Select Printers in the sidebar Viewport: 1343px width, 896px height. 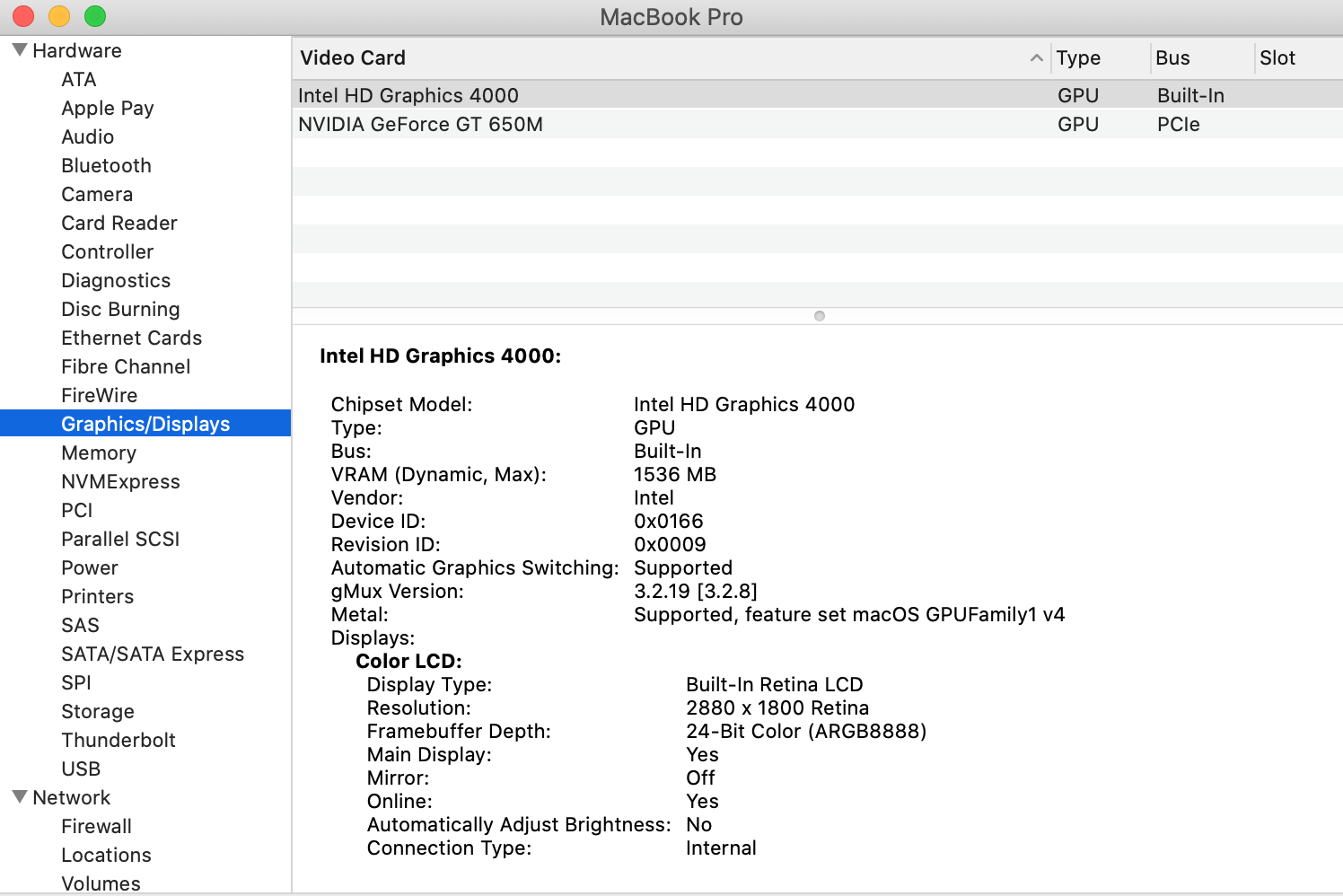click(x=97, y=596)
